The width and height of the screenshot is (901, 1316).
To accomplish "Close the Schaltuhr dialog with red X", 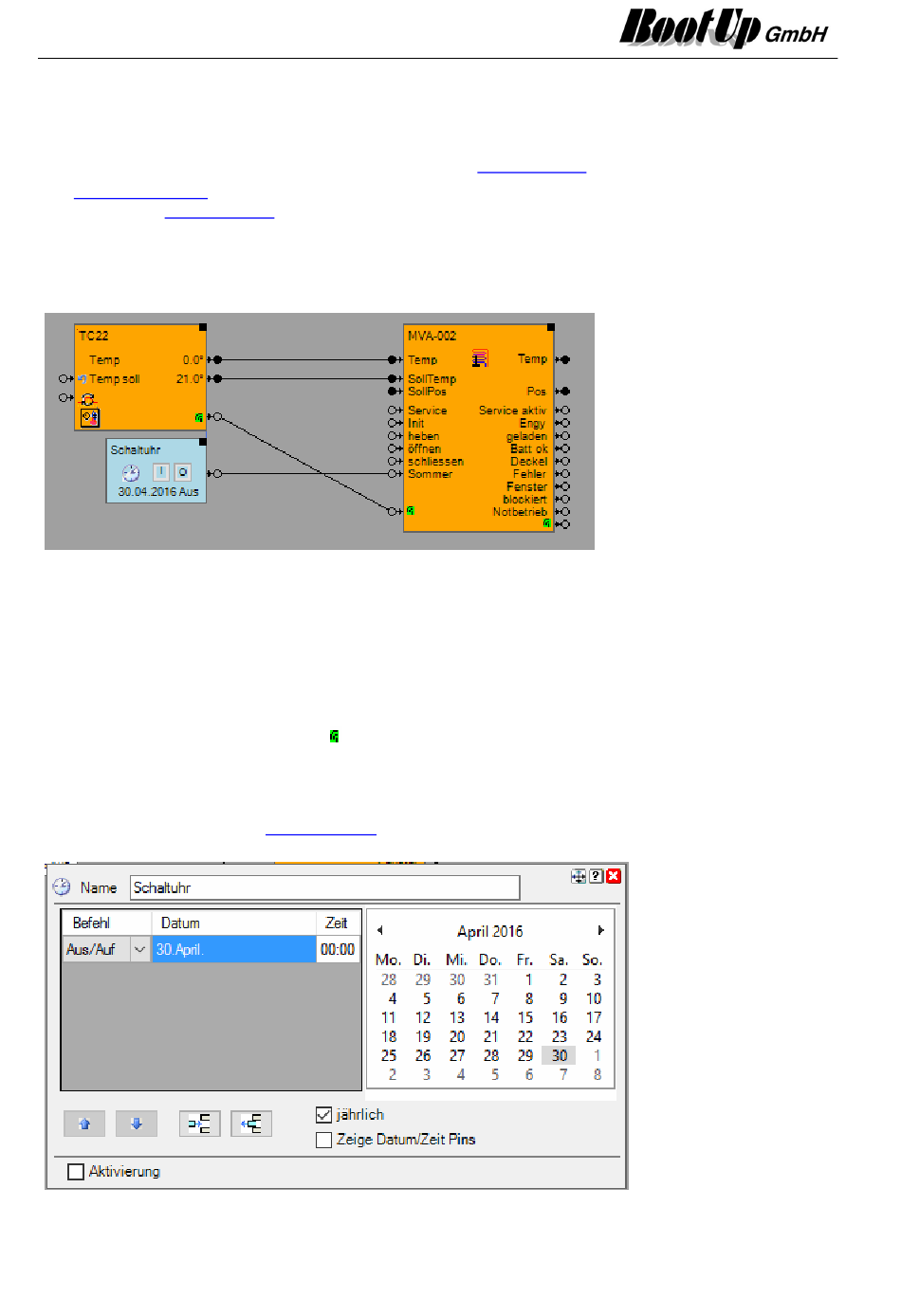I will click(x=614, y=876).
